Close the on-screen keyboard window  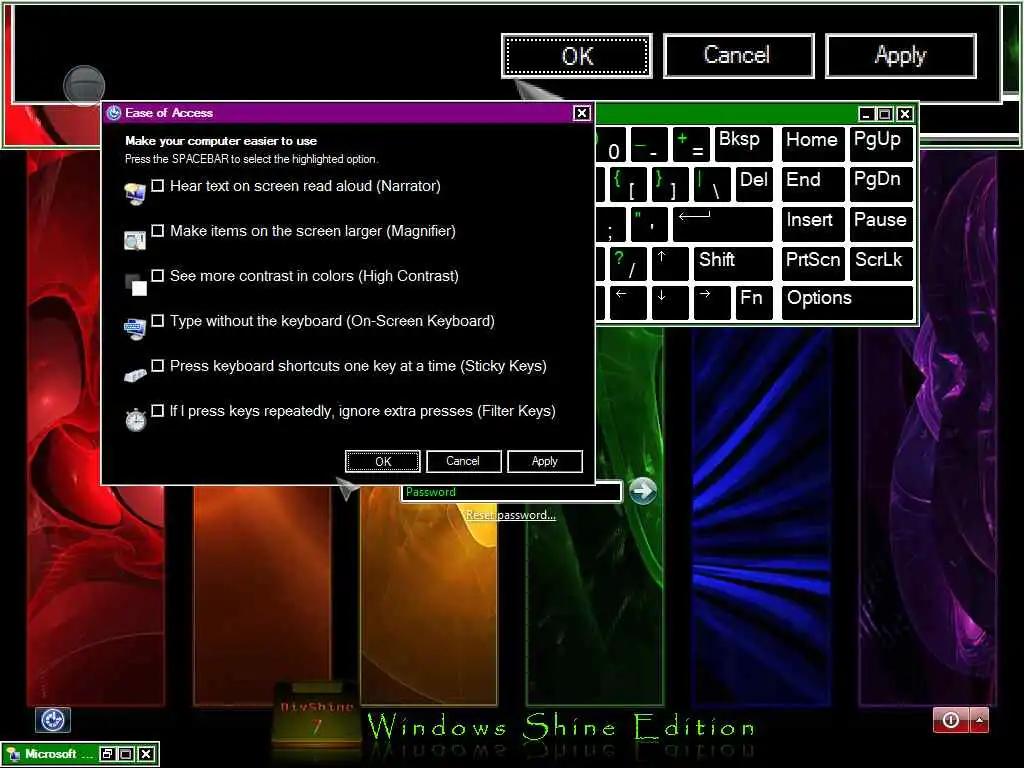(904, 114)
